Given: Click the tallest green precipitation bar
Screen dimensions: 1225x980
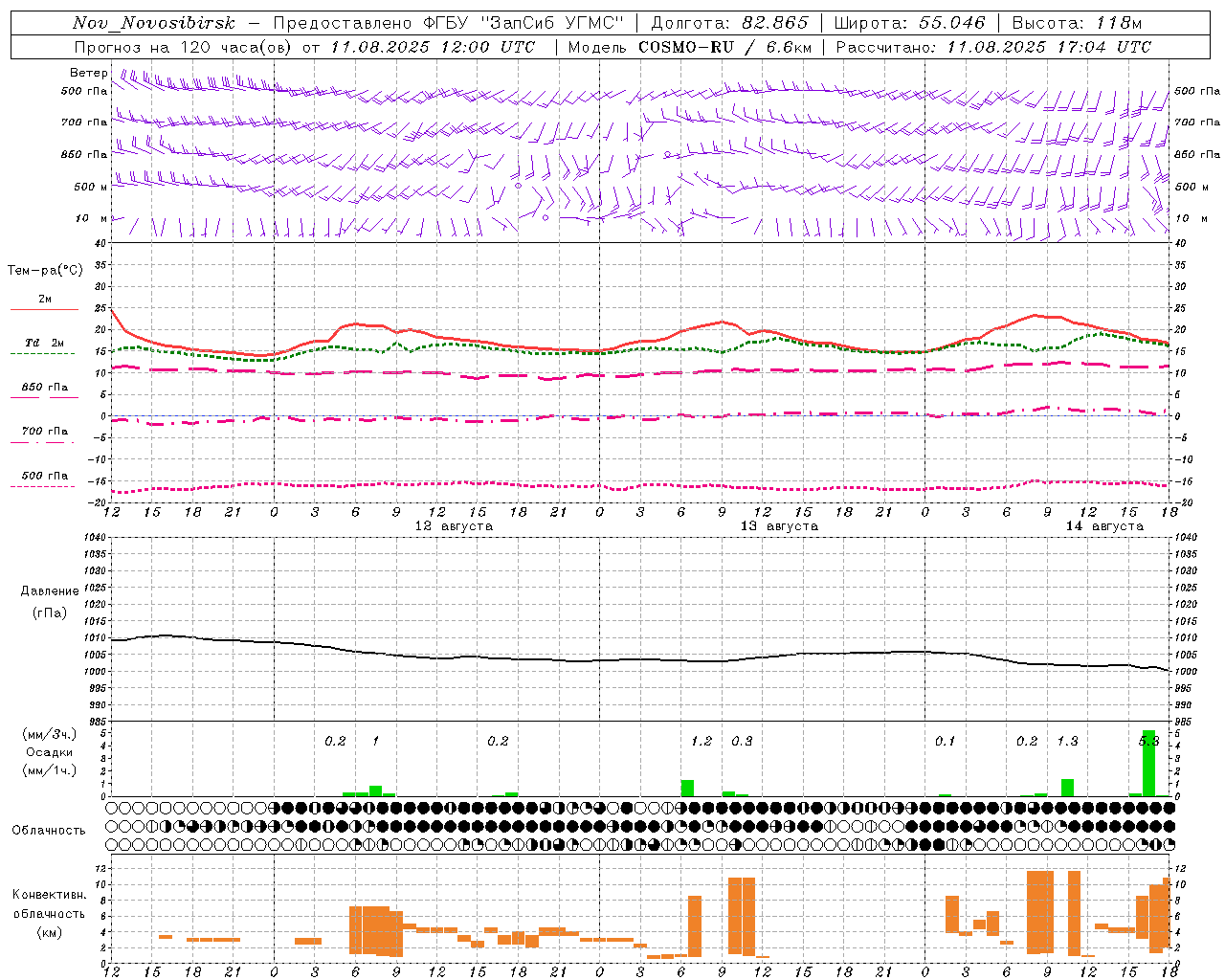Looking at the screenshot, I should pyautogui.click(x=1148, y=763).
